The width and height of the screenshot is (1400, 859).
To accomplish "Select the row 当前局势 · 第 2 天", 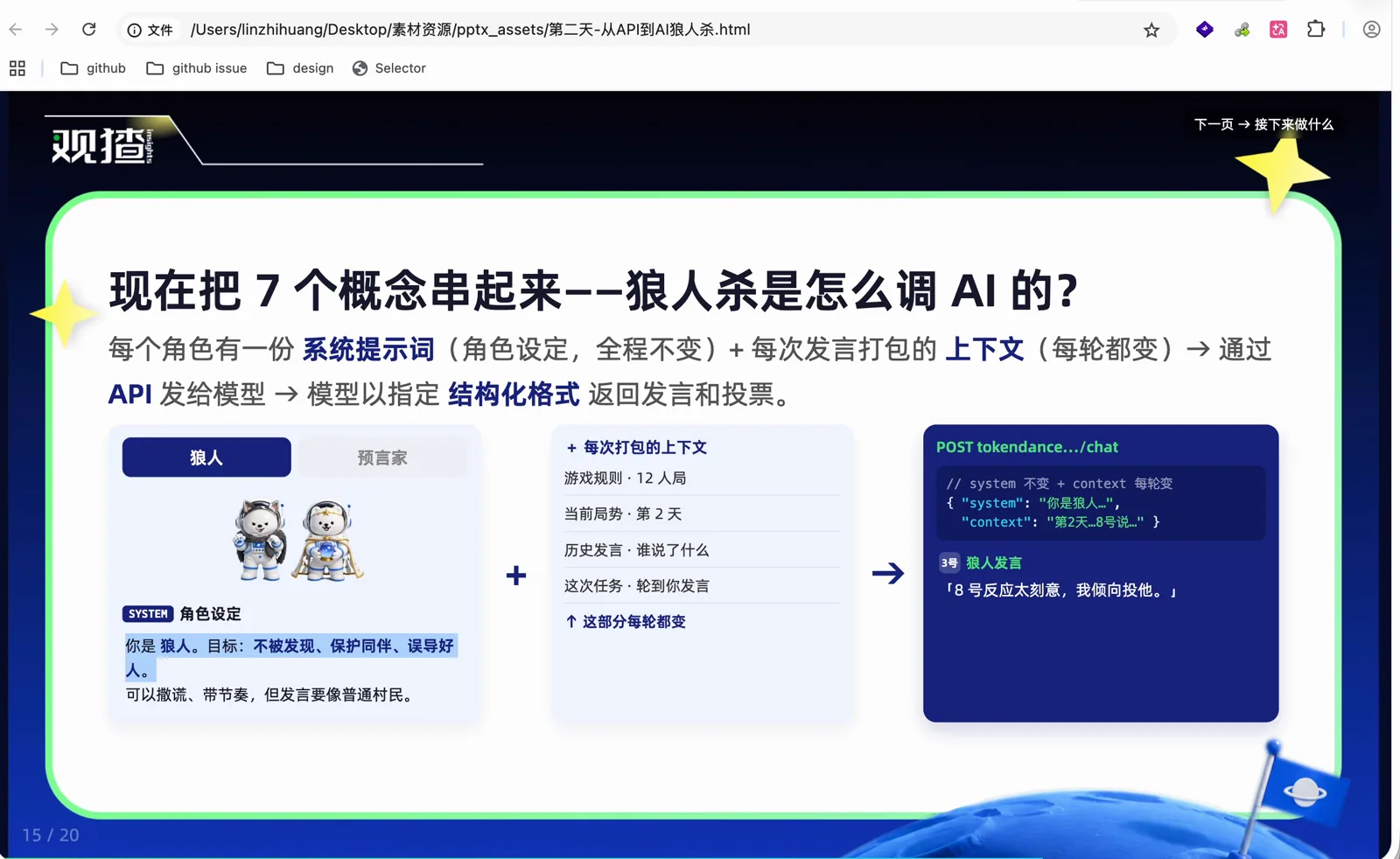I will tap(702, 513).
